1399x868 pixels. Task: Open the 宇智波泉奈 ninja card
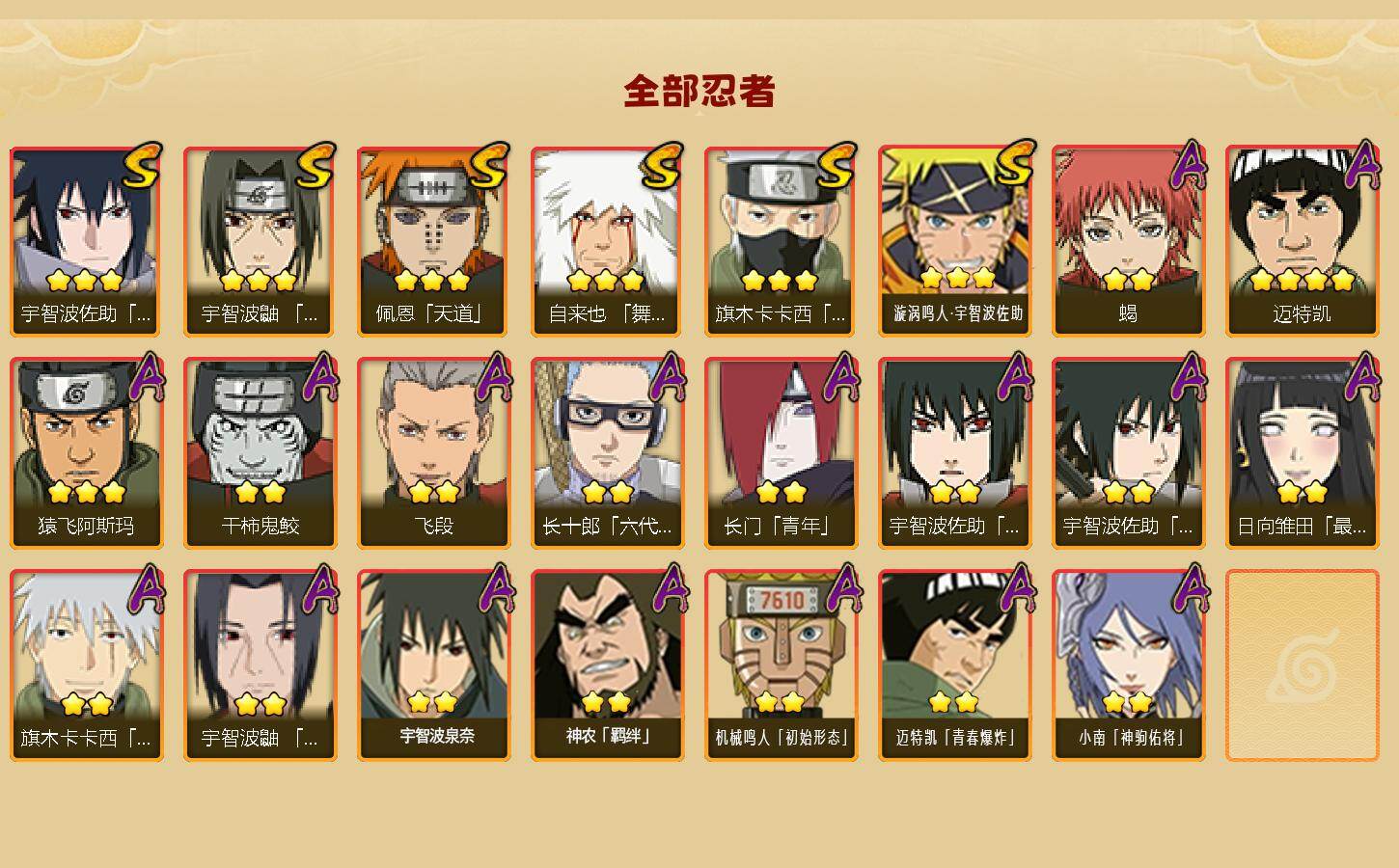tap(433, 665)
